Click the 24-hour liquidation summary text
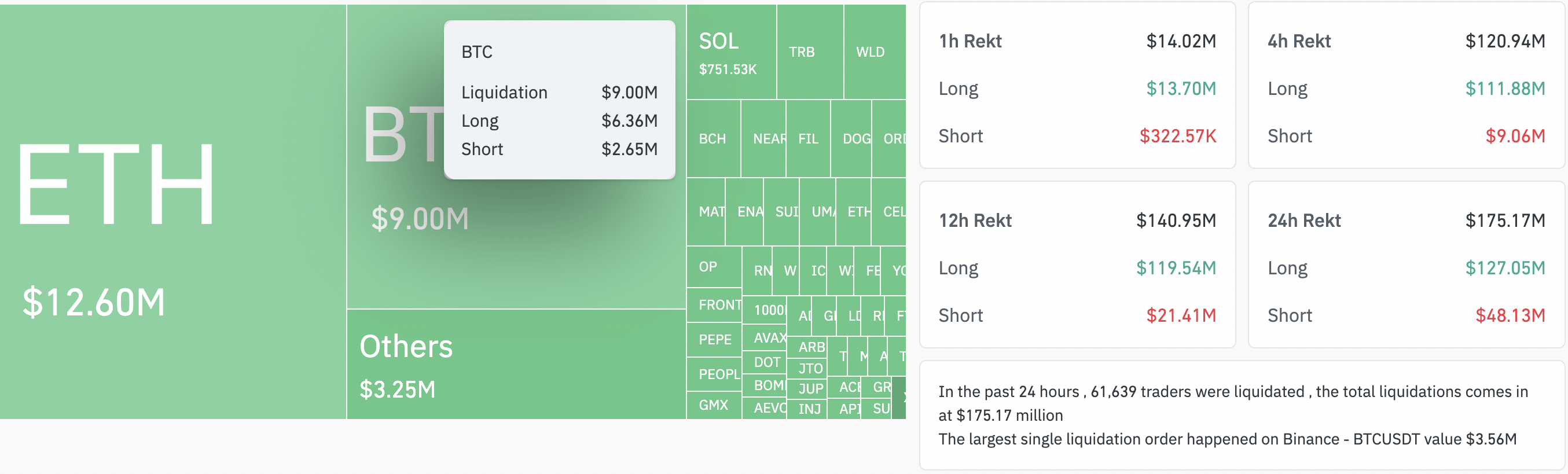Screen dimensions: 1568x474 tap(1233, 403)
